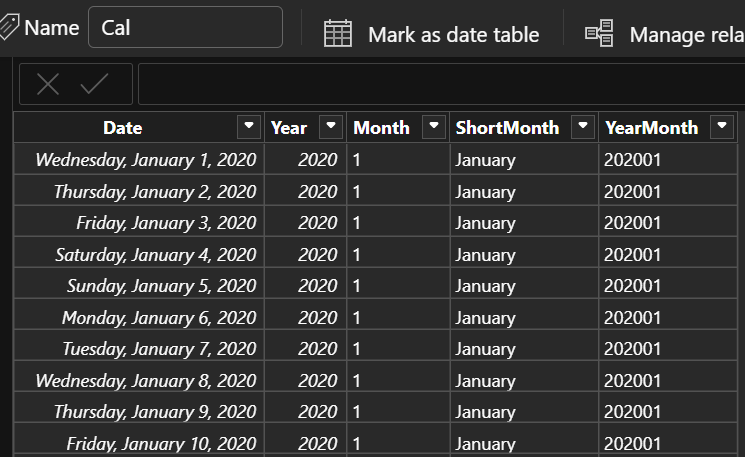The width and height of the screenshot is (745, 457).
Task: Open the Month column filter dropdown
Action: pyautogui.click(x=433, y=127)
